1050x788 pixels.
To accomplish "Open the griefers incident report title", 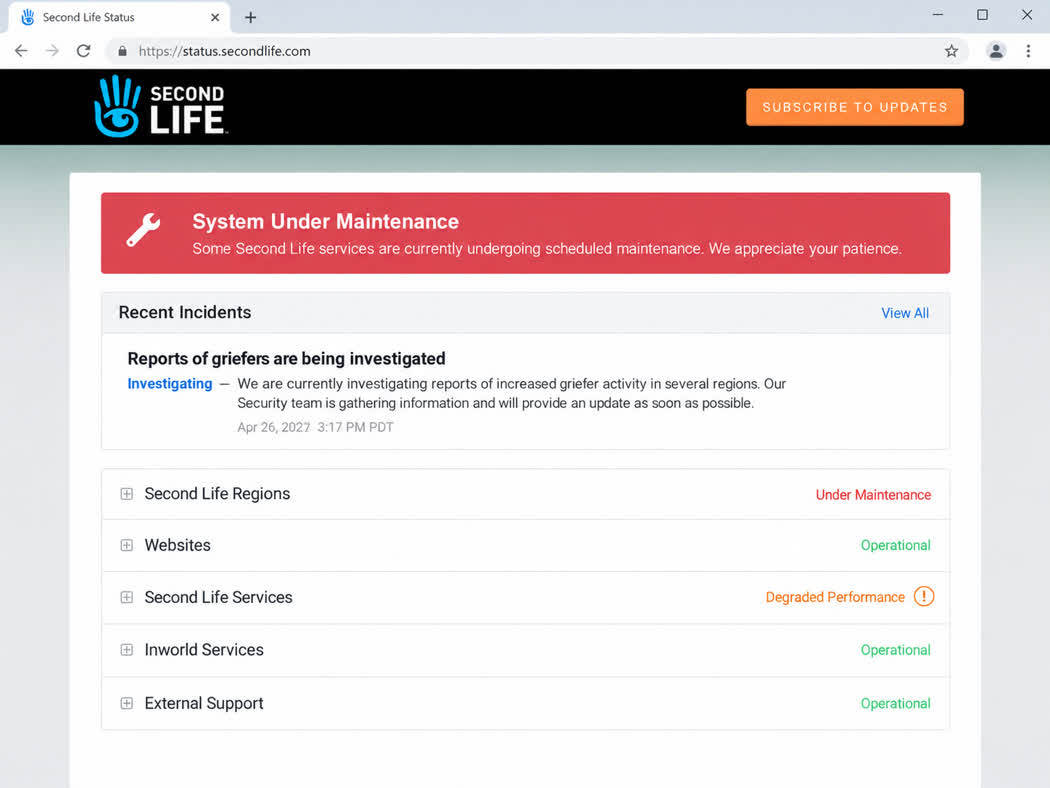I will (x=286, y=359).
